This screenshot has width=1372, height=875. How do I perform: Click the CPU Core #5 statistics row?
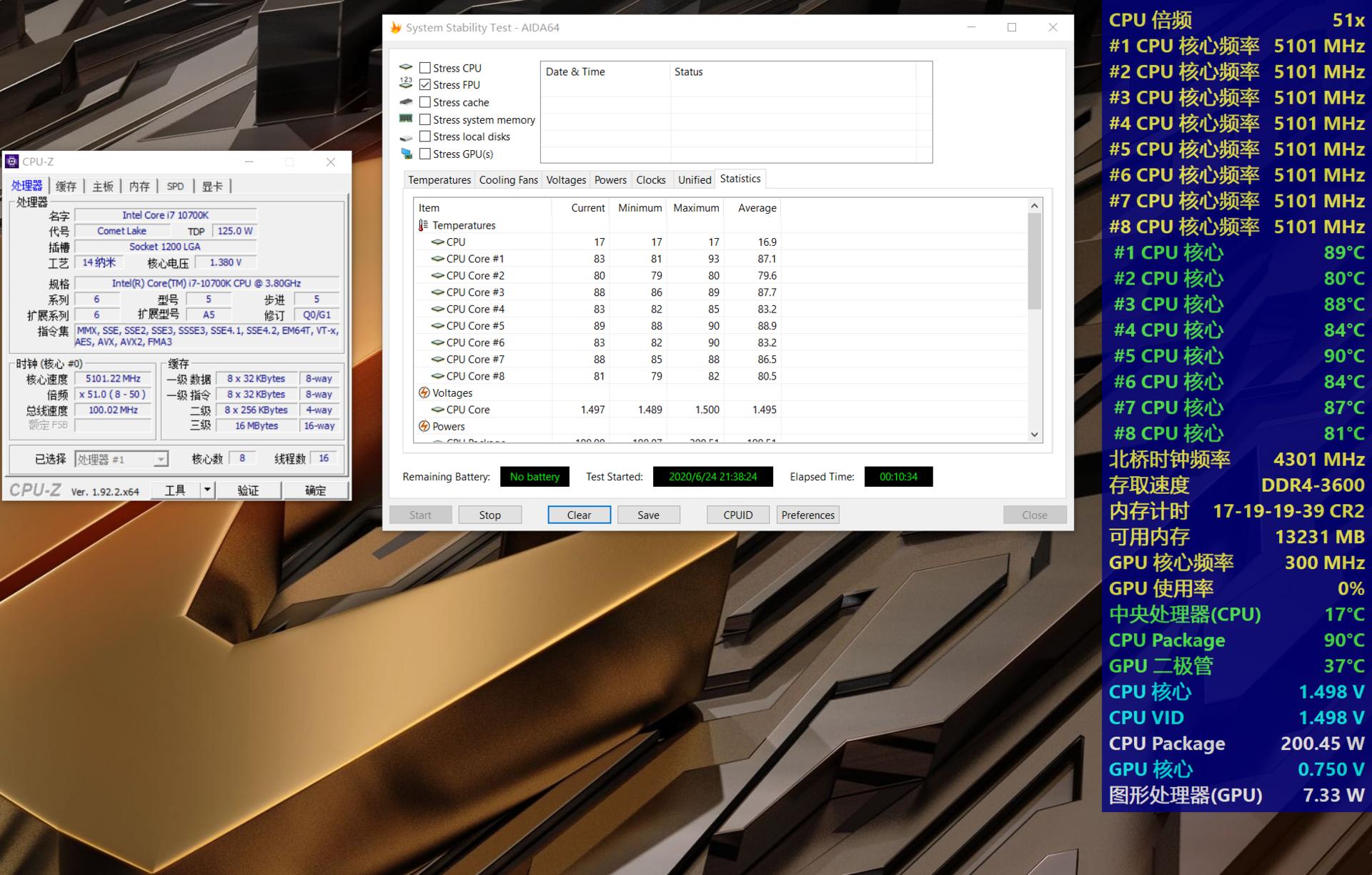[x=475, y=326]
